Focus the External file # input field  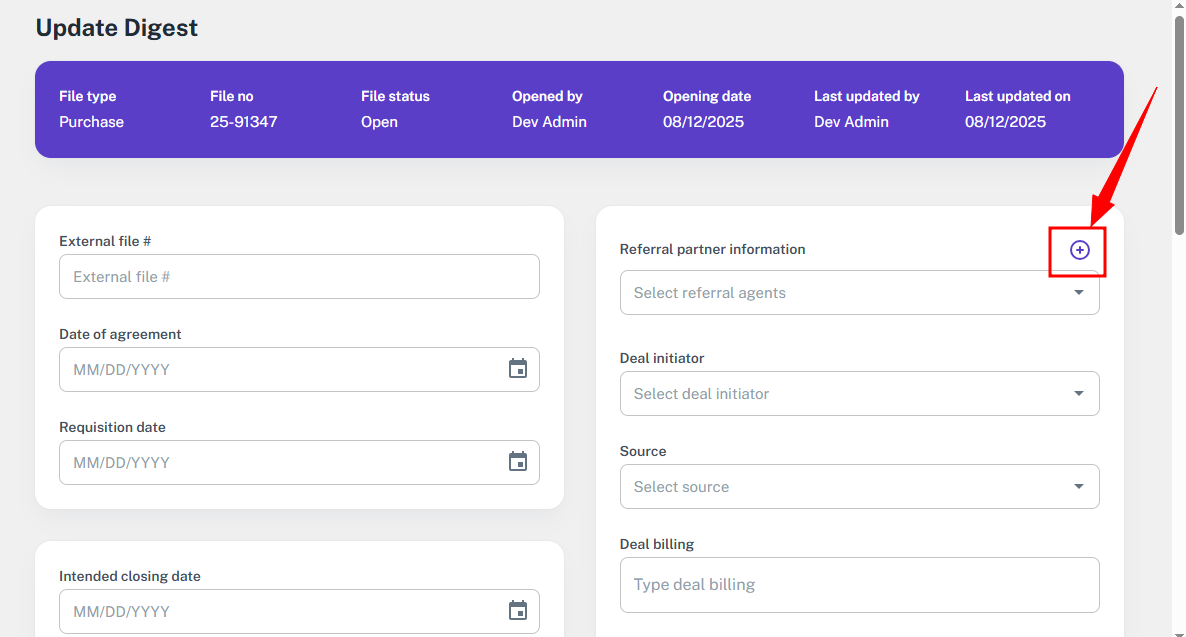click(x=298, y=277)
